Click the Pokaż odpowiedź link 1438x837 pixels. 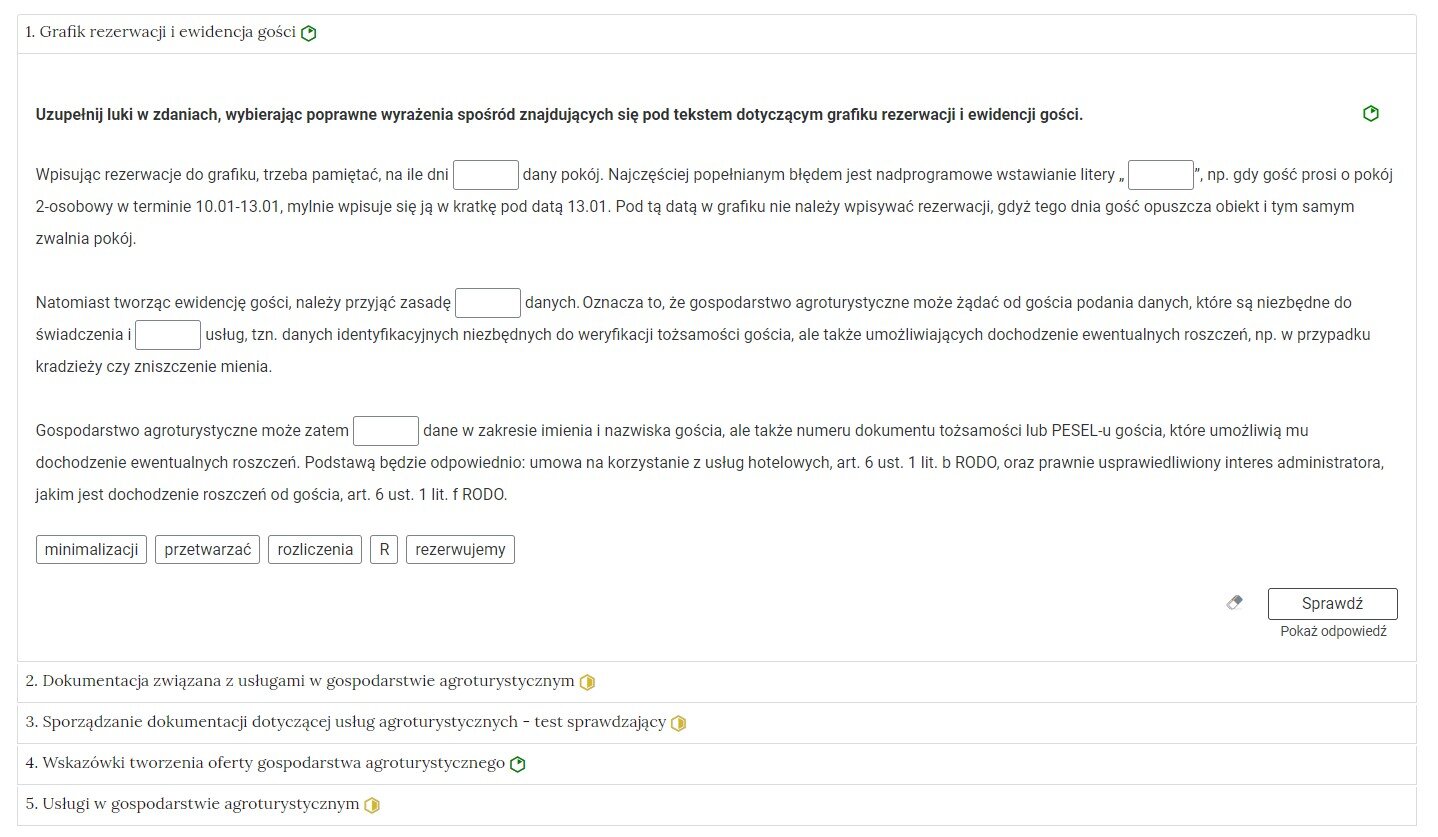(x=1333, y=631)
